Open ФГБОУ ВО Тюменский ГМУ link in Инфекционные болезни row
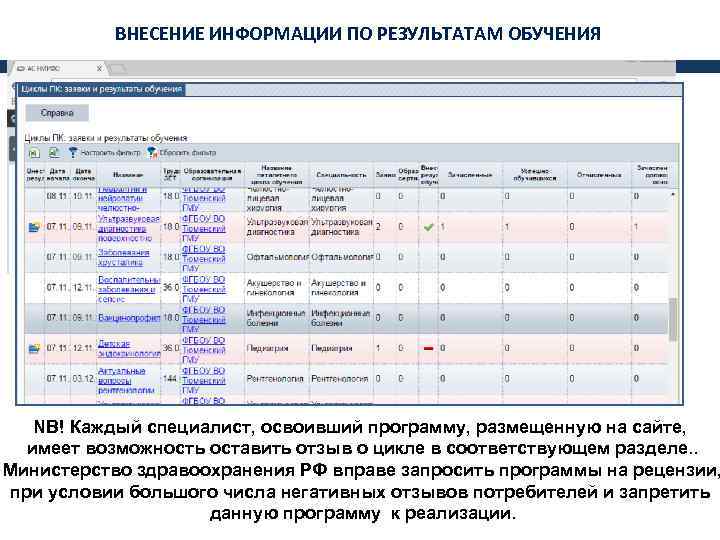The height and width of the screenshot is (540, 720). [x=203, y=319]
